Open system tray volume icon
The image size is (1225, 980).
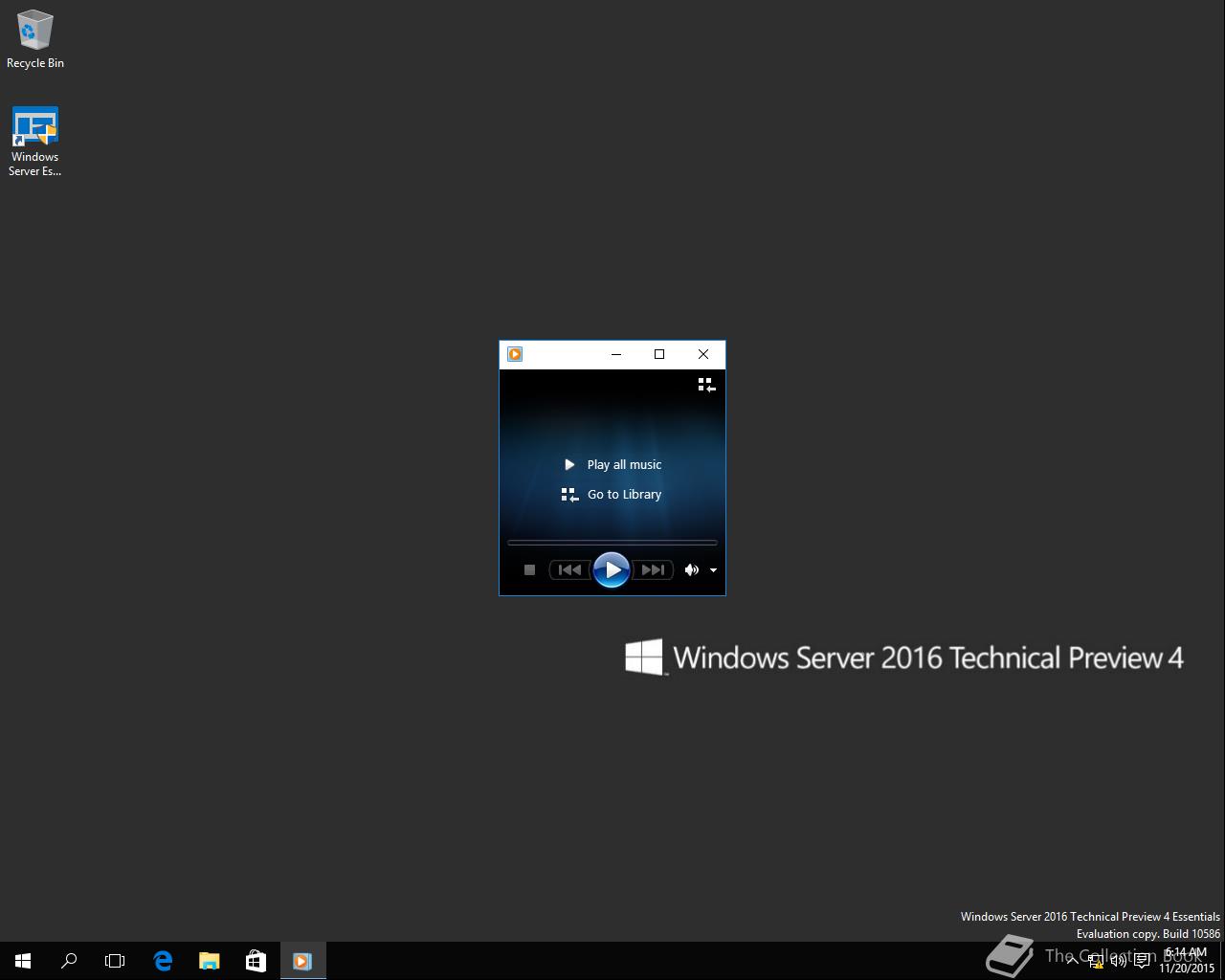pyautogui.click(x=1118, y=961)
